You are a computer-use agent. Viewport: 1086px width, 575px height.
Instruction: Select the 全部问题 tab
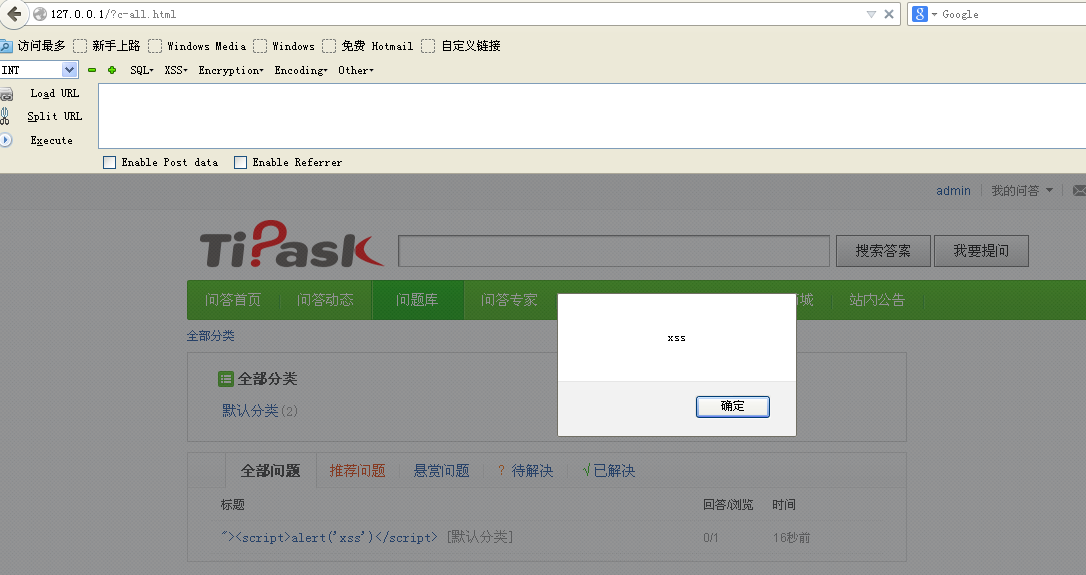pos(270,471)
